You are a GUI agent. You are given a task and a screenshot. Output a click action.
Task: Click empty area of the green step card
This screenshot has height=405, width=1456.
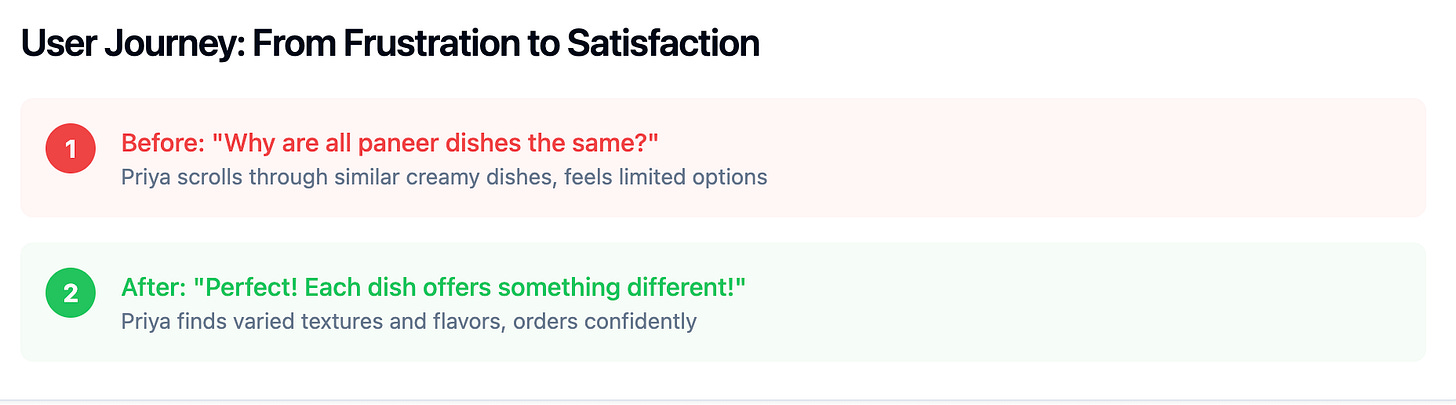click(1100, 302)
